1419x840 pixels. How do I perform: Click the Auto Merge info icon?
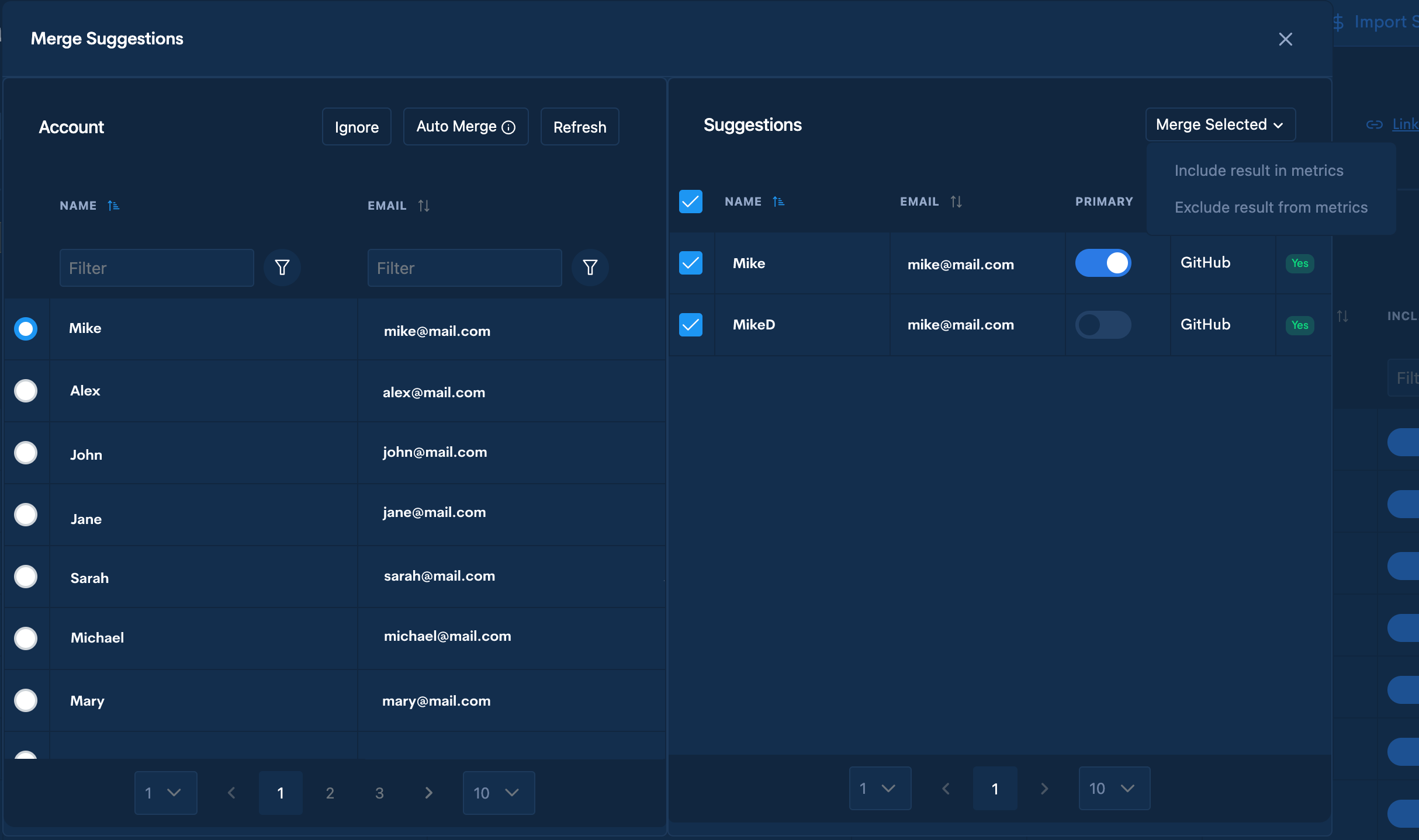coord(509,127)
